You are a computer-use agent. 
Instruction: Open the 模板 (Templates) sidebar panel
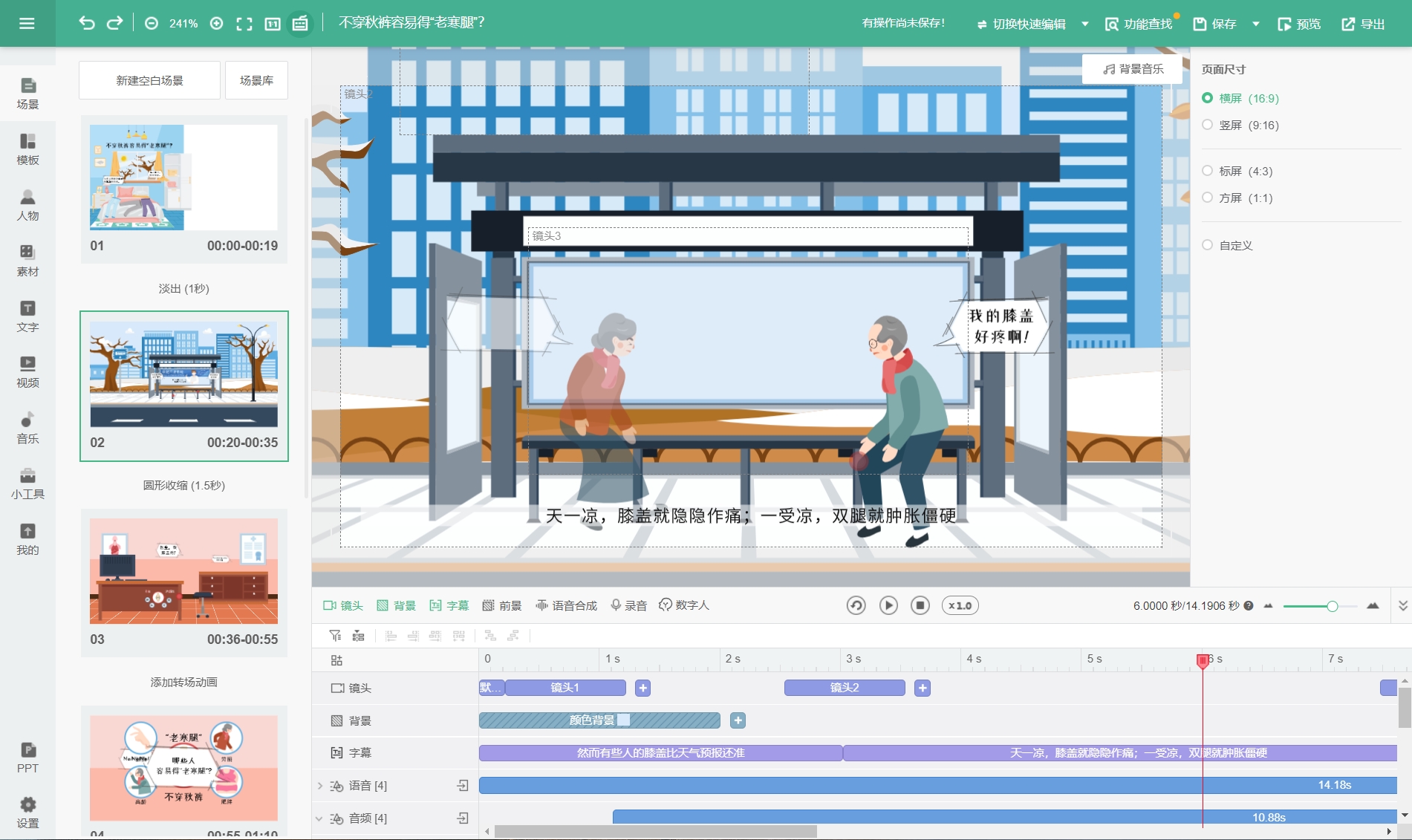coord(27,149)
